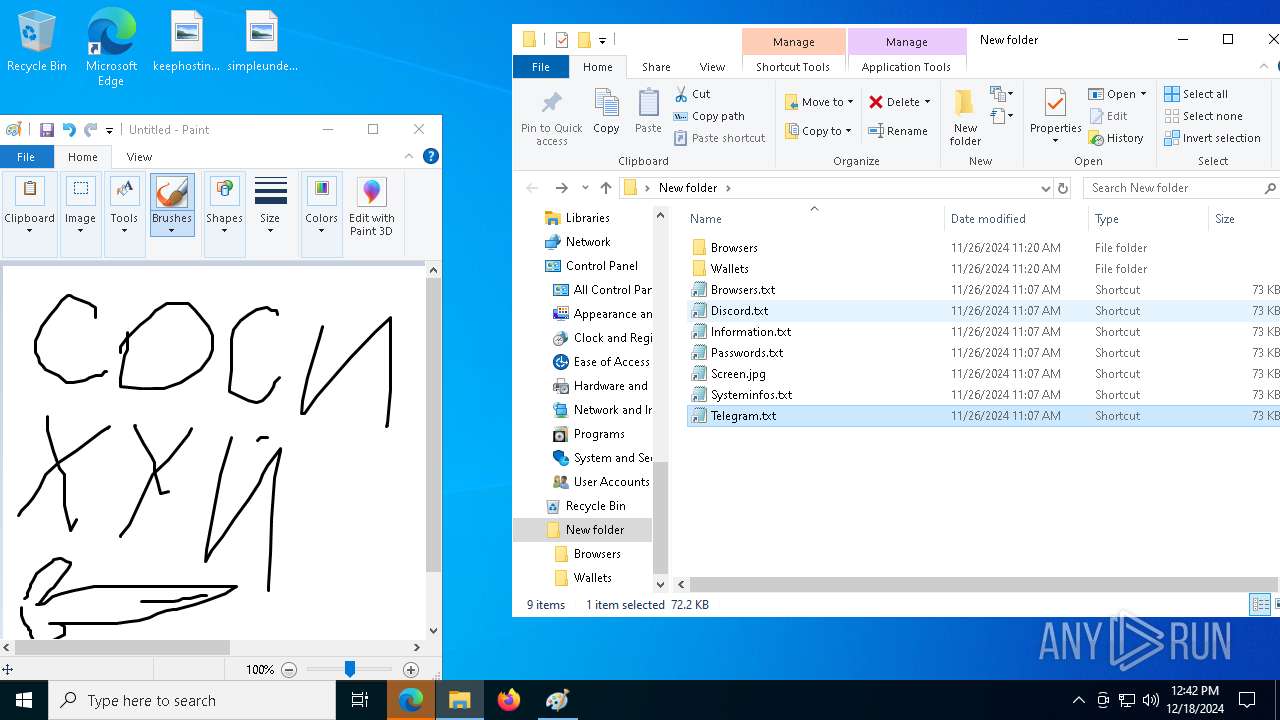
Task: Click the Delete button in Explorer
Action: pyautogui.click(x=899, y=102)
